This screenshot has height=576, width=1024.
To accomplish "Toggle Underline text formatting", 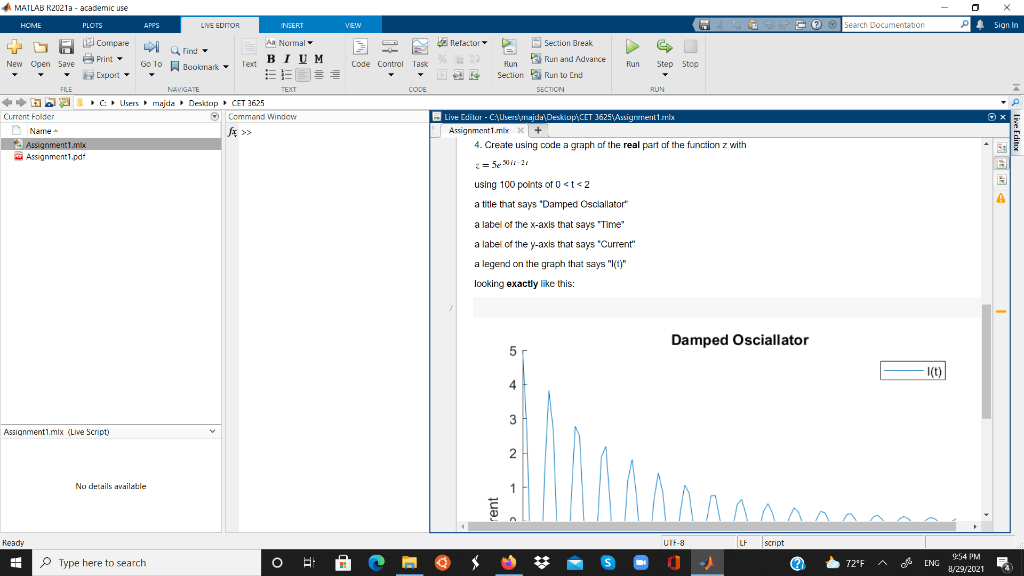I will click(x=303, y=59).
